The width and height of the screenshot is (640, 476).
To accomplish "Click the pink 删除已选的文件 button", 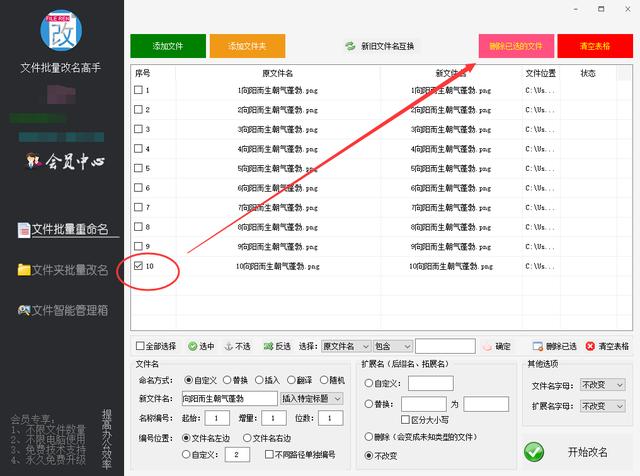I will coord(516,46).
